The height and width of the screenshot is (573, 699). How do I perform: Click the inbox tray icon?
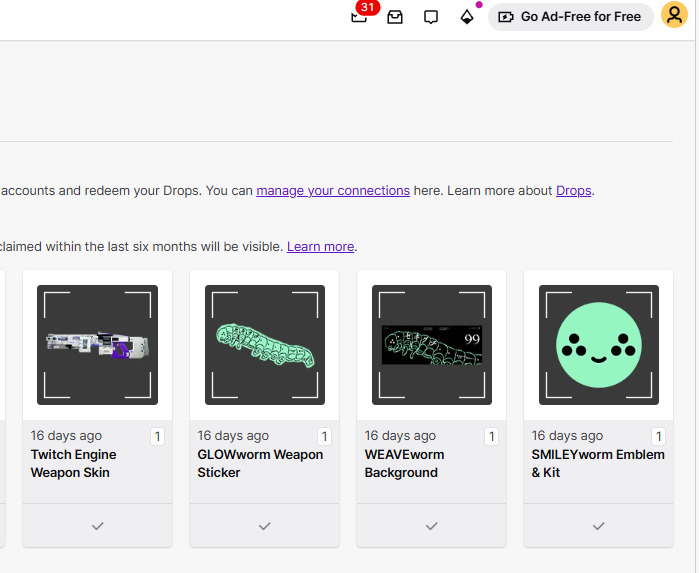point(395,17)
